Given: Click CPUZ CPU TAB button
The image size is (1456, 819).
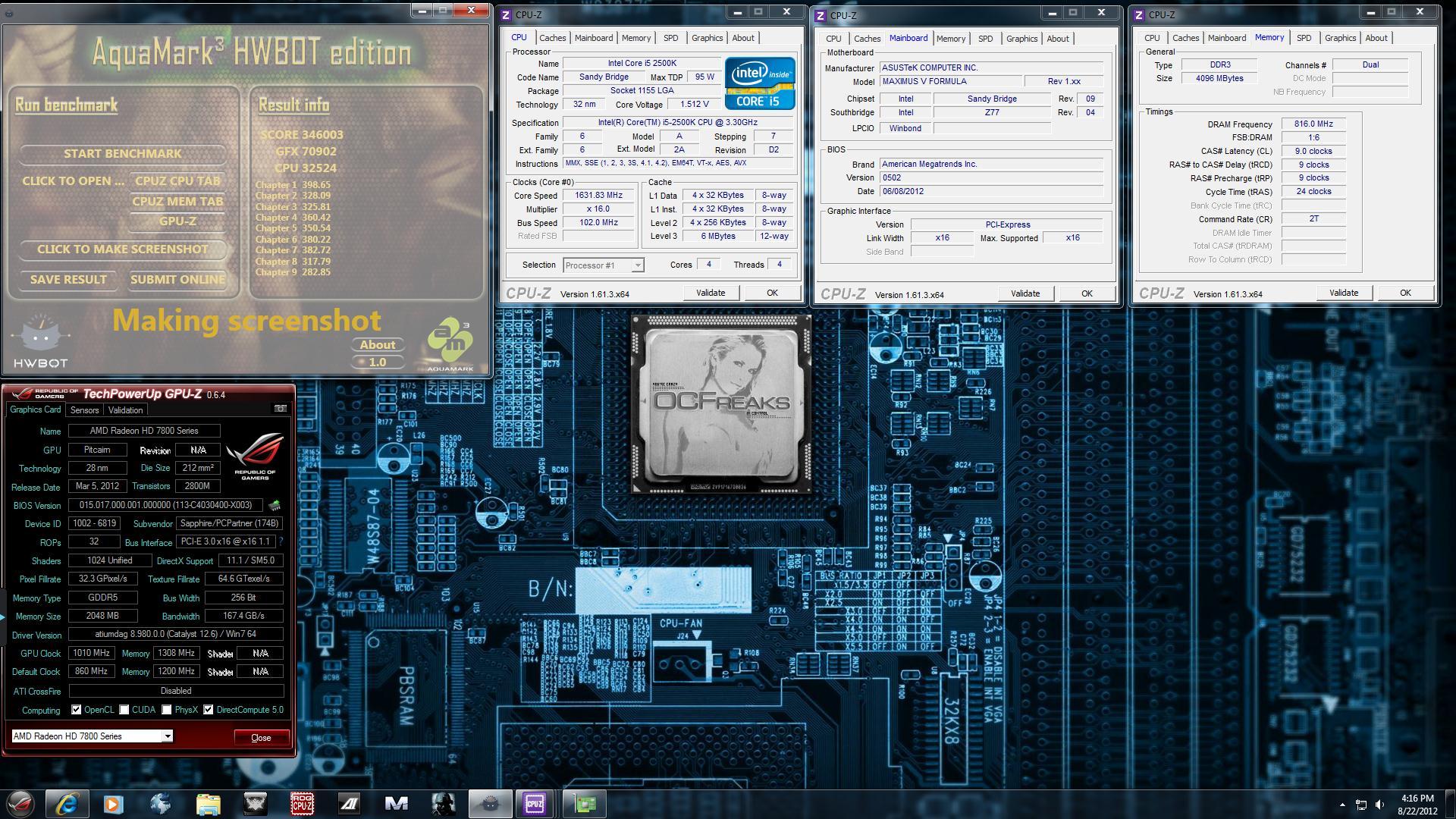Looking at the screenshot, I should pos(177,181).
